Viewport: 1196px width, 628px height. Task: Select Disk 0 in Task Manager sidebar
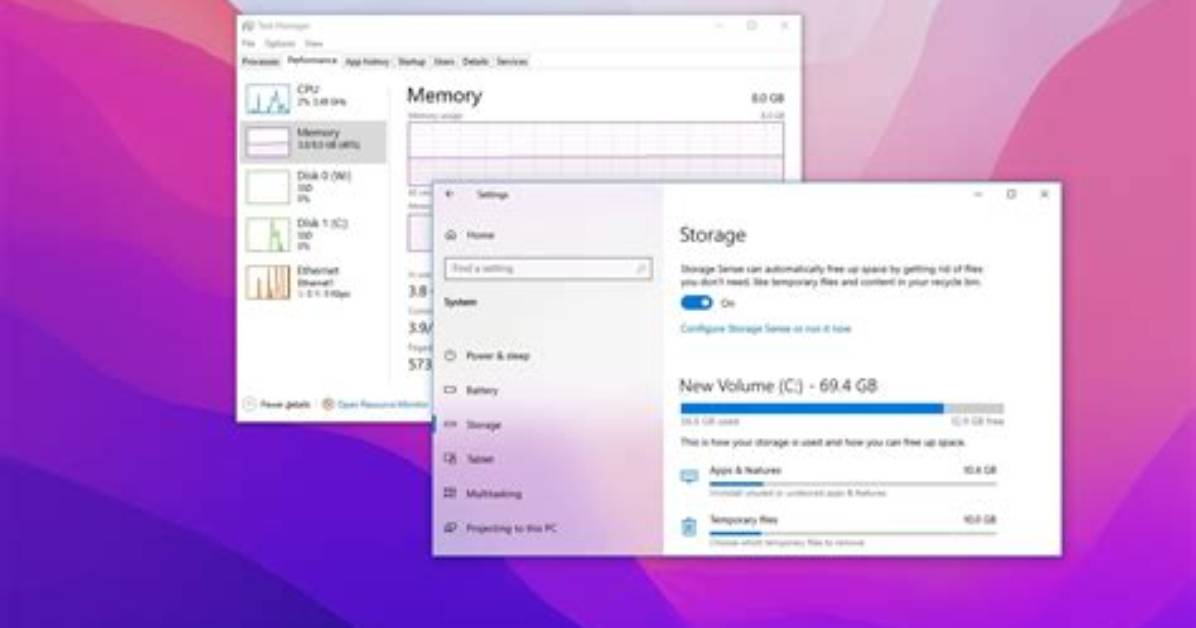point(313,187)
